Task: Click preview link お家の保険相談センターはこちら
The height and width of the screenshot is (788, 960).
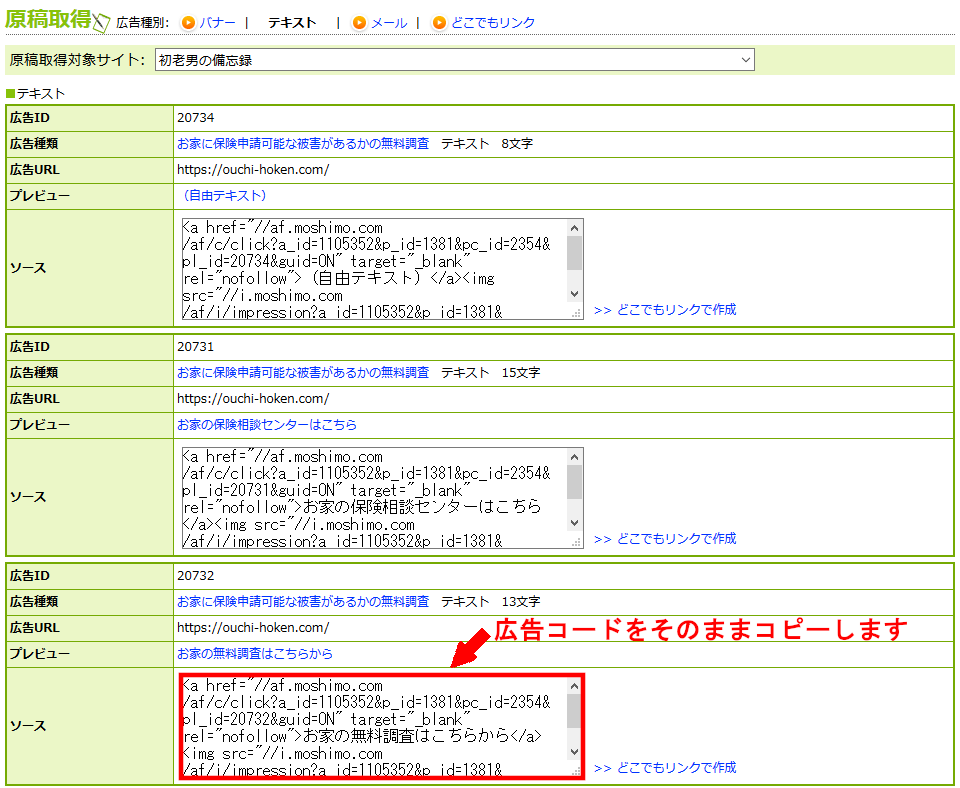Action: 267,425
